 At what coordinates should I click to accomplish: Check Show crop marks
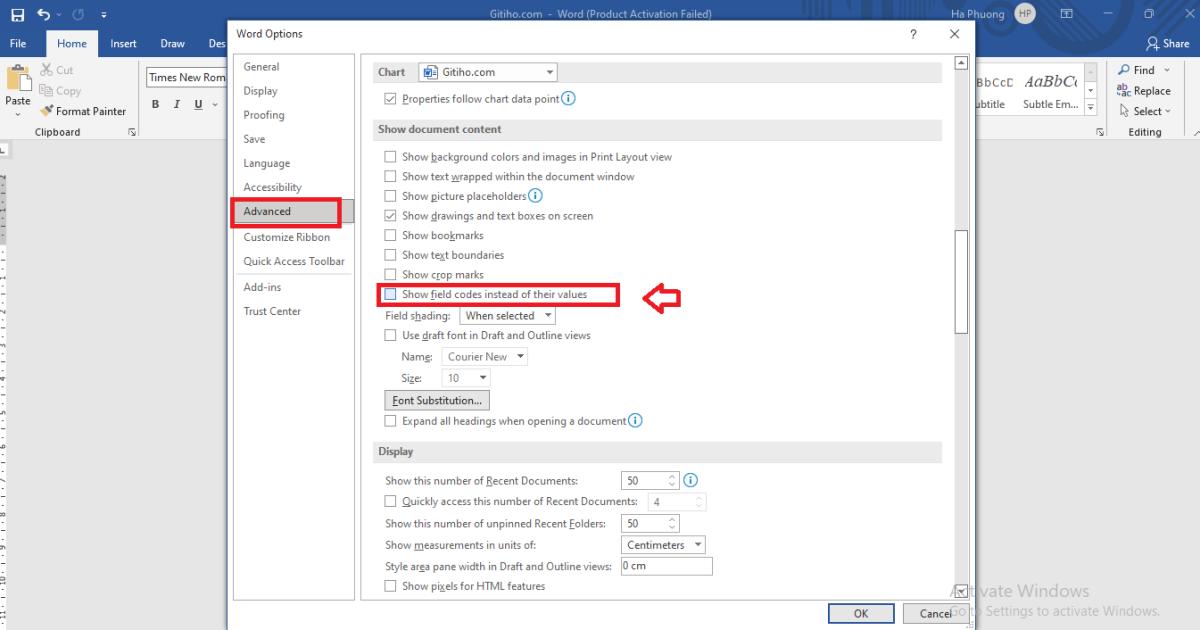click(x=391, y=275)
